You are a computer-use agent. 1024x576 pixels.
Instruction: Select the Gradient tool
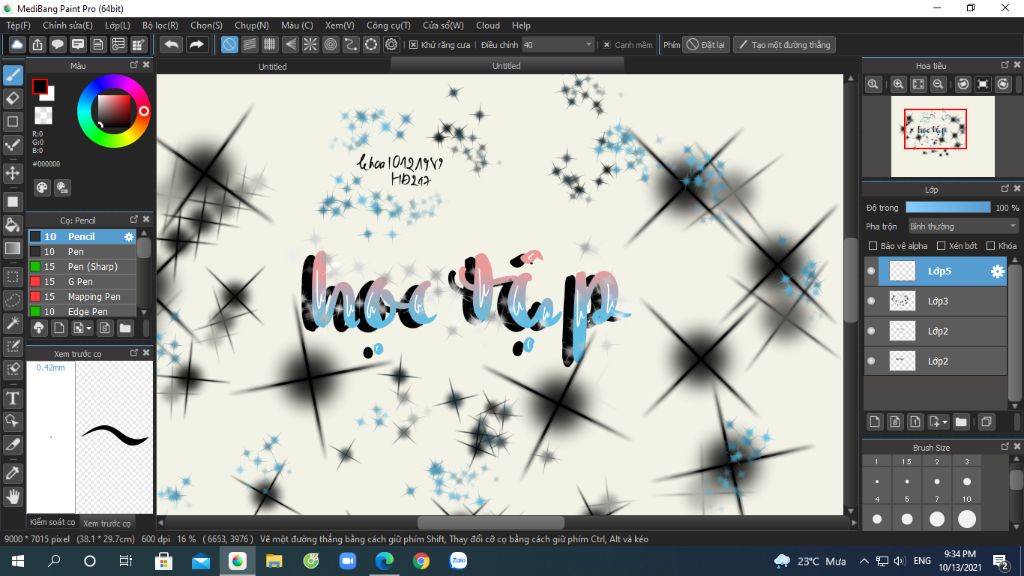click(12, 249)
